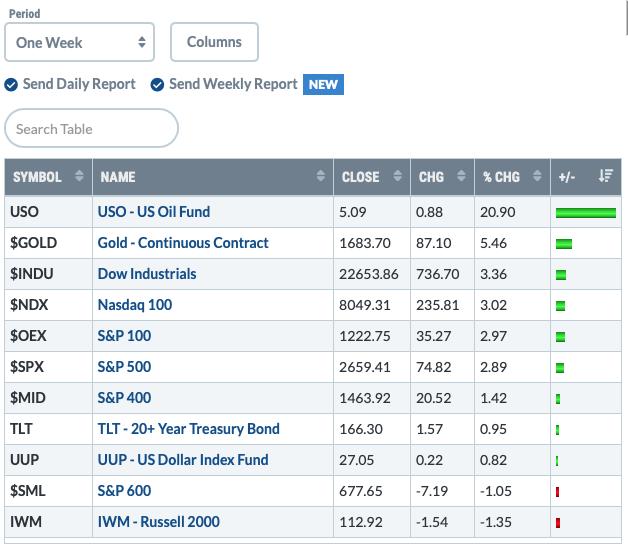Viewport: 628px width, 549px height.
Task: Open the S&P 600 link
Action: tap(124, 491)
